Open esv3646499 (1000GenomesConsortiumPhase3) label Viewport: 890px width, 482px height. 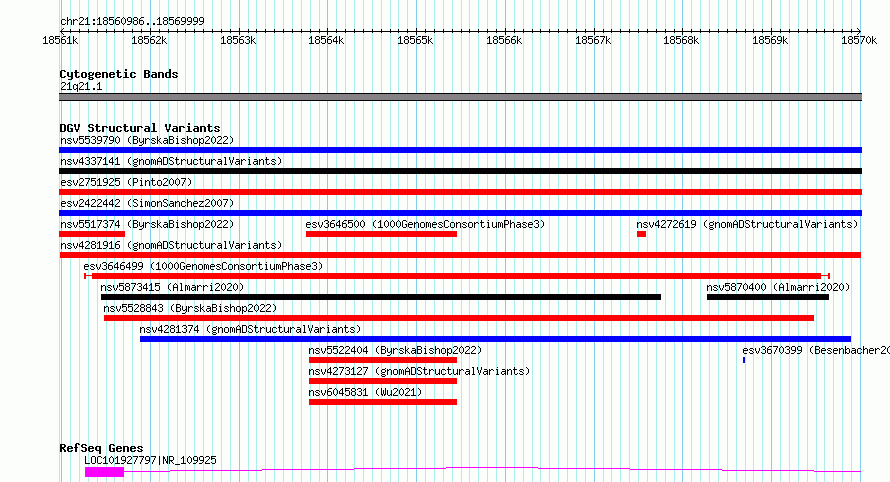(203, 266)
